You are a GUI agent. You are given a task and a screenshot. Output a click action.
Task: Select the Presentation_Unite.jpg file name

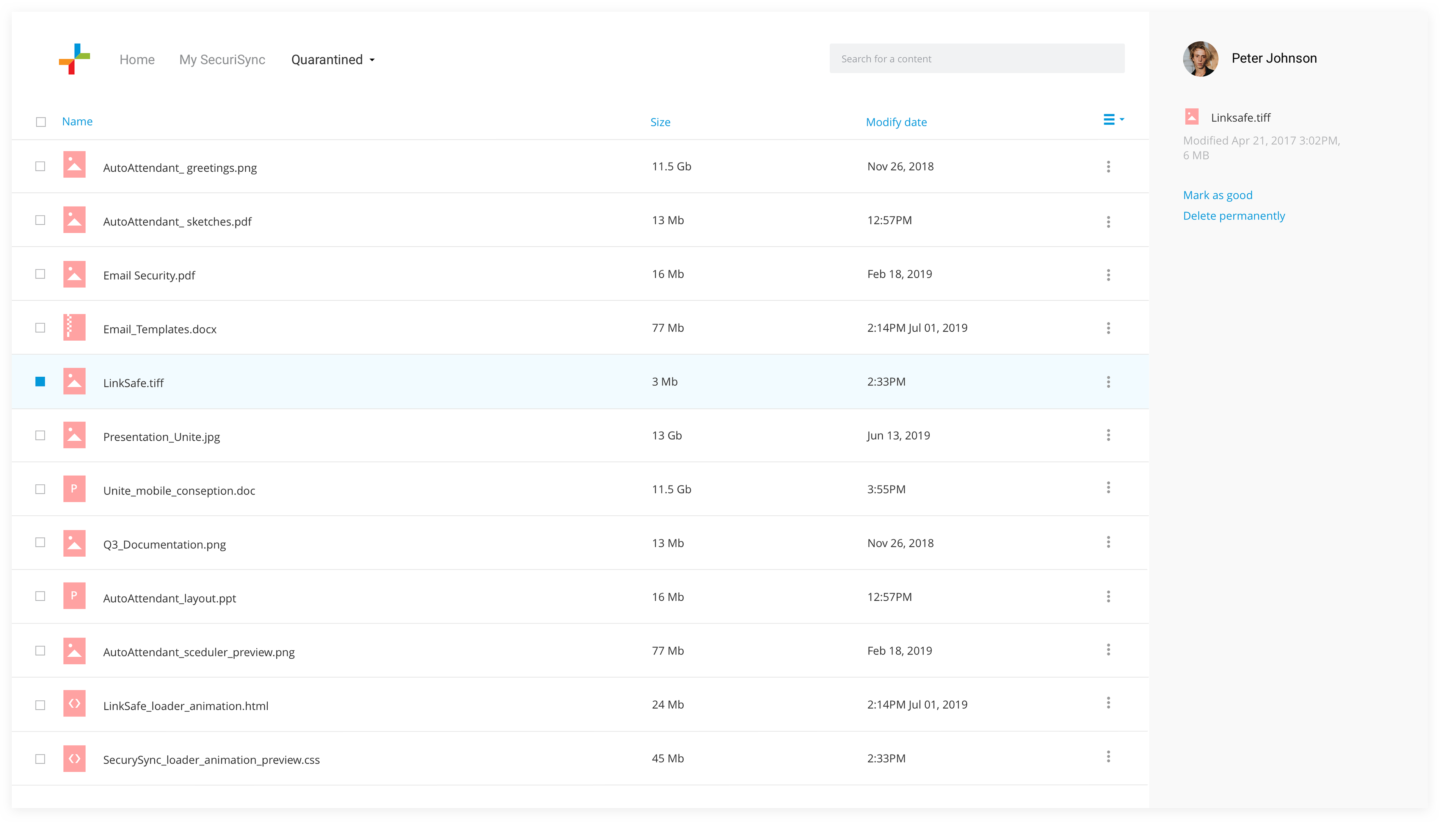coord(162,437)
